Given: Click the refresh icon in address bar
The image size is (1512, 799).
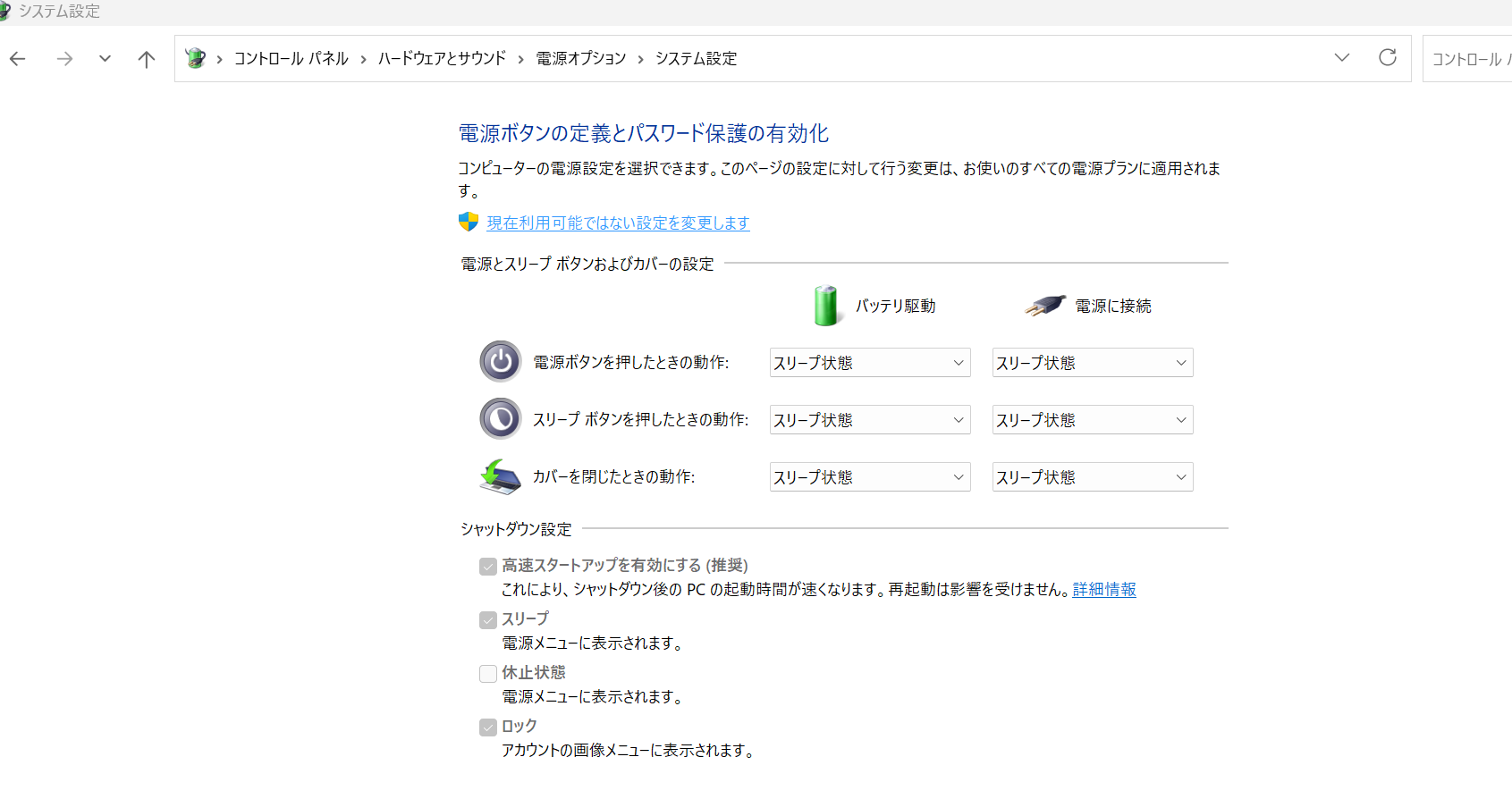Looking at the screenshot, I should click(1387, 58).
